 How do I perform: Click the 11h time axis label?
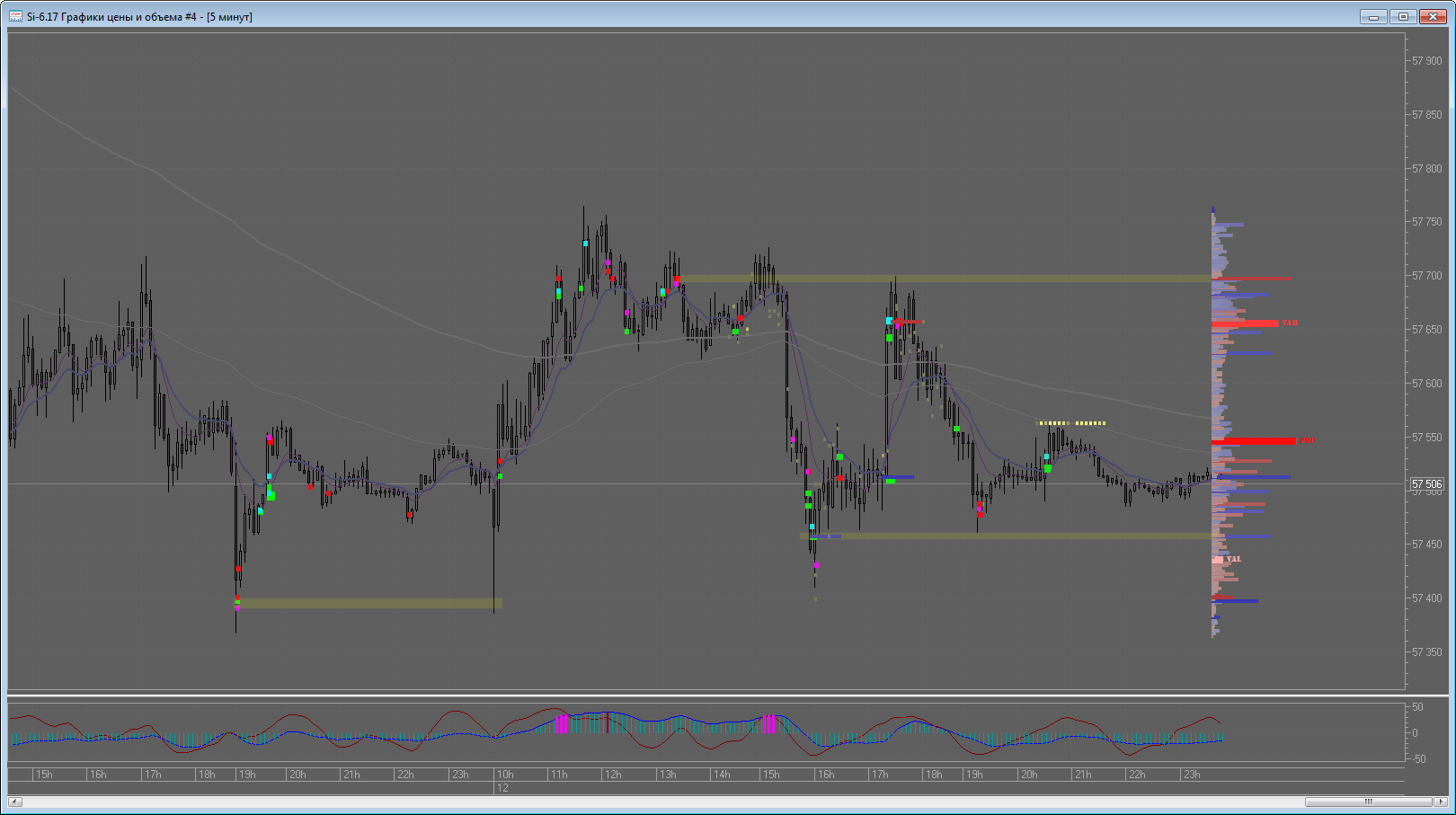pos(560,775)
